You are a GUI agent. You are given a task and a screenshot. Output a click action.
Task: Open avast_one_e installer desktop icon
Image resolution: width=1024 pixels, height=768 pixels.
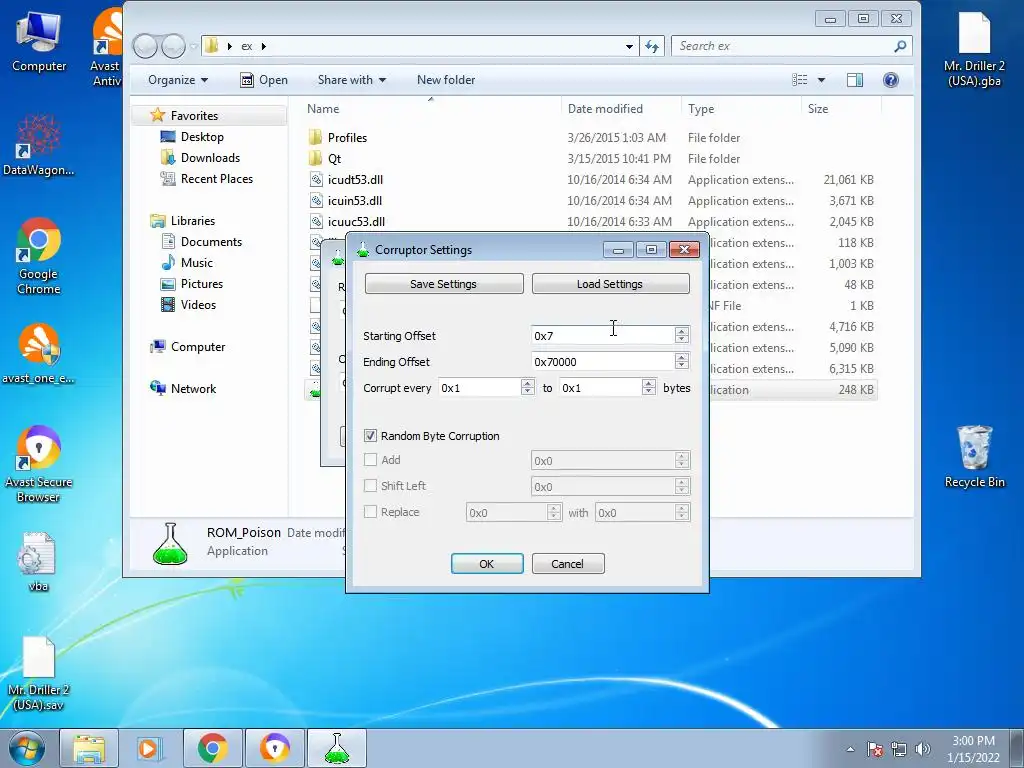[x=39, y=353]
